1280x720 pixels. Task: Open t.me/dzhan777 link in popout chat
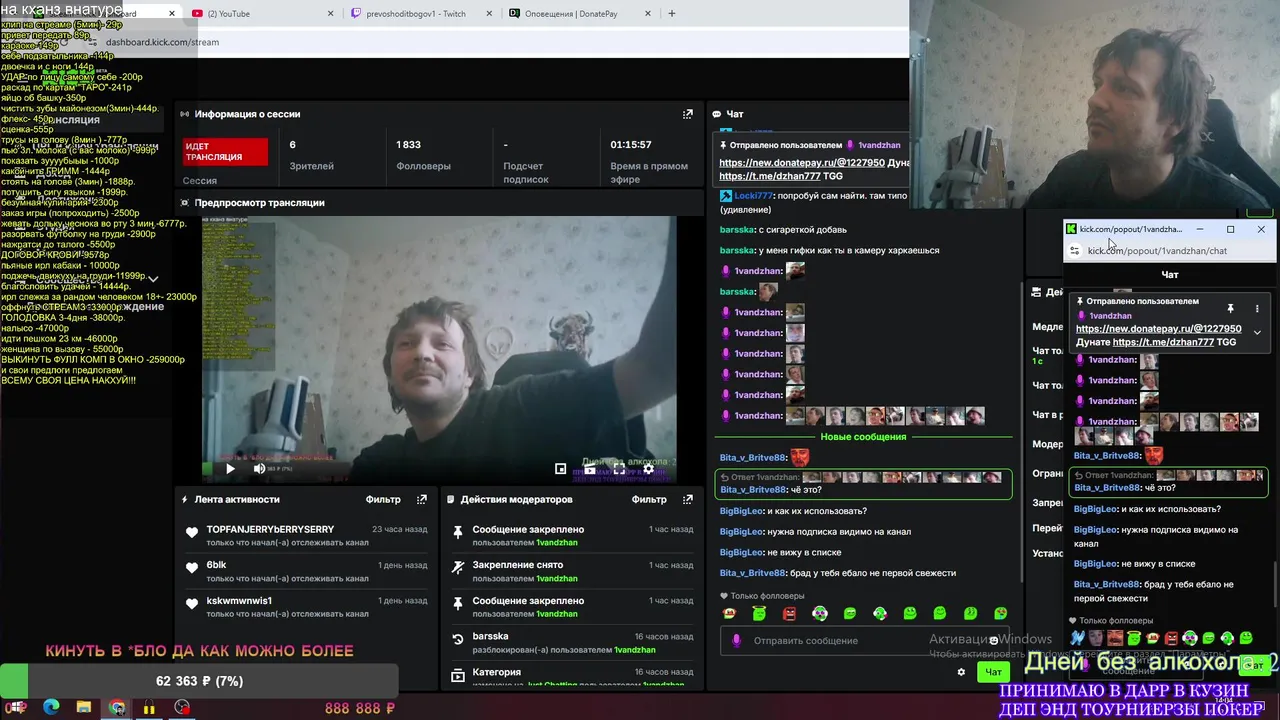(x=1163, y=342)
